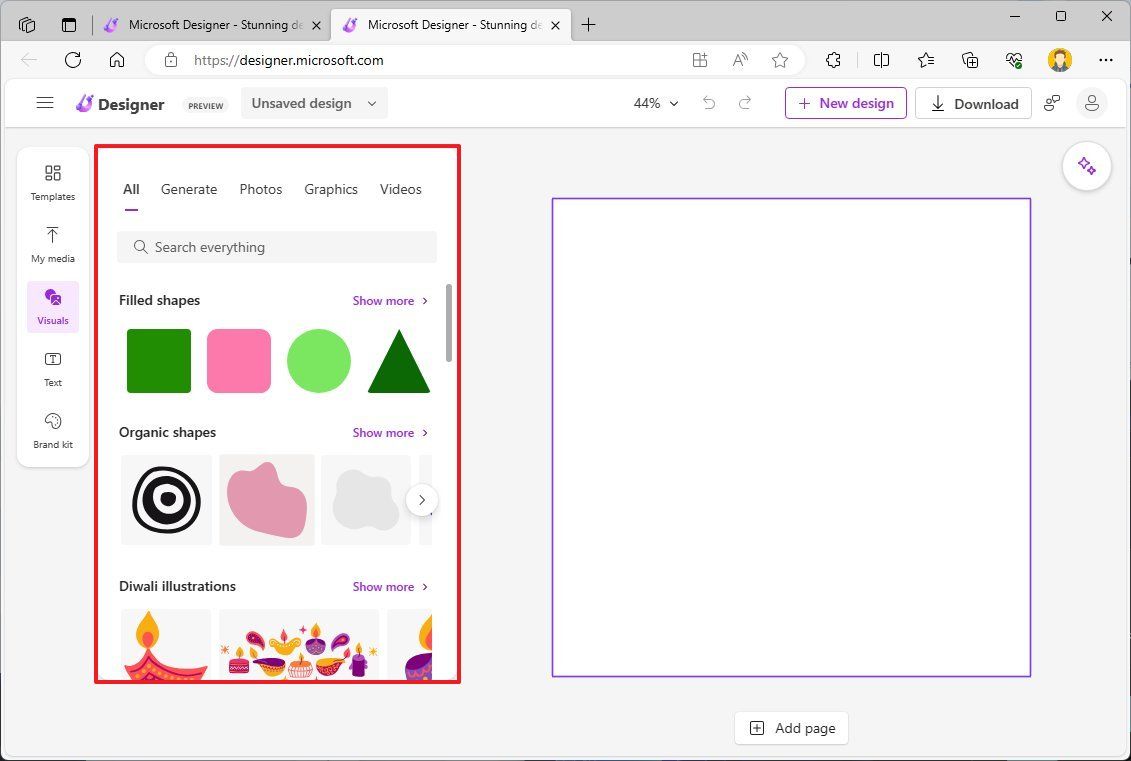Open the Text panel

52,368
